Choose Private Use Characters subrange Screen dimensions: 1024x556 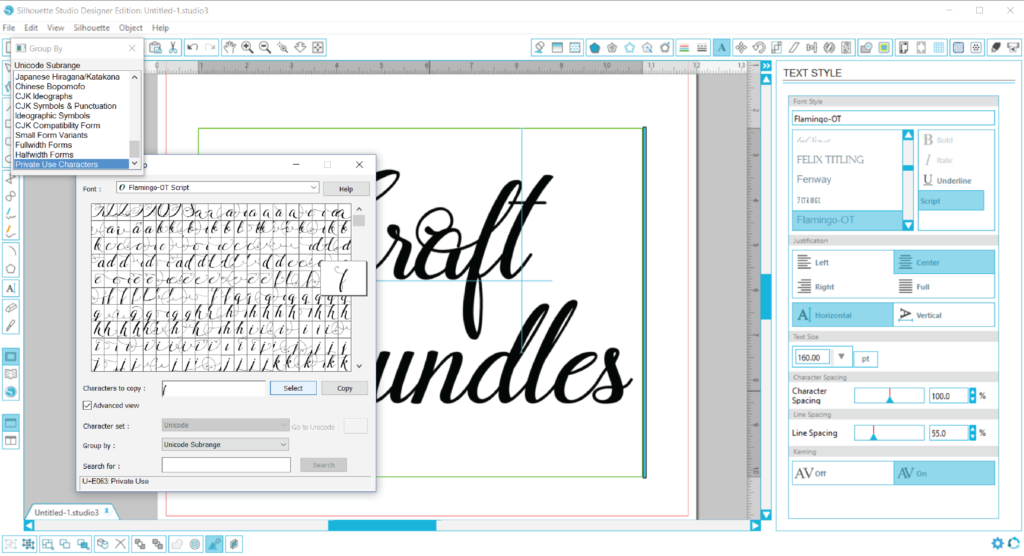coord(71,165)
